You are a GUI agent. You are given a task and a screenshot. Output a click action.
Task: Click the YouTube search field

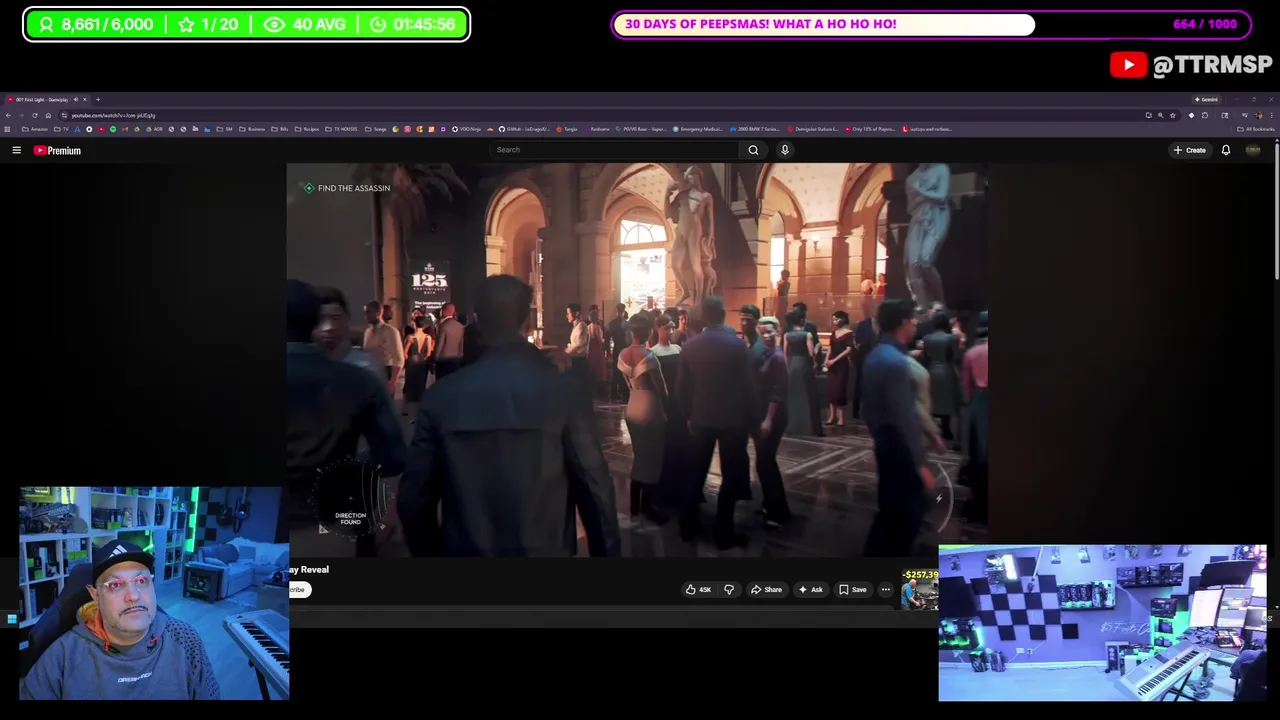[x=615, y=150]
